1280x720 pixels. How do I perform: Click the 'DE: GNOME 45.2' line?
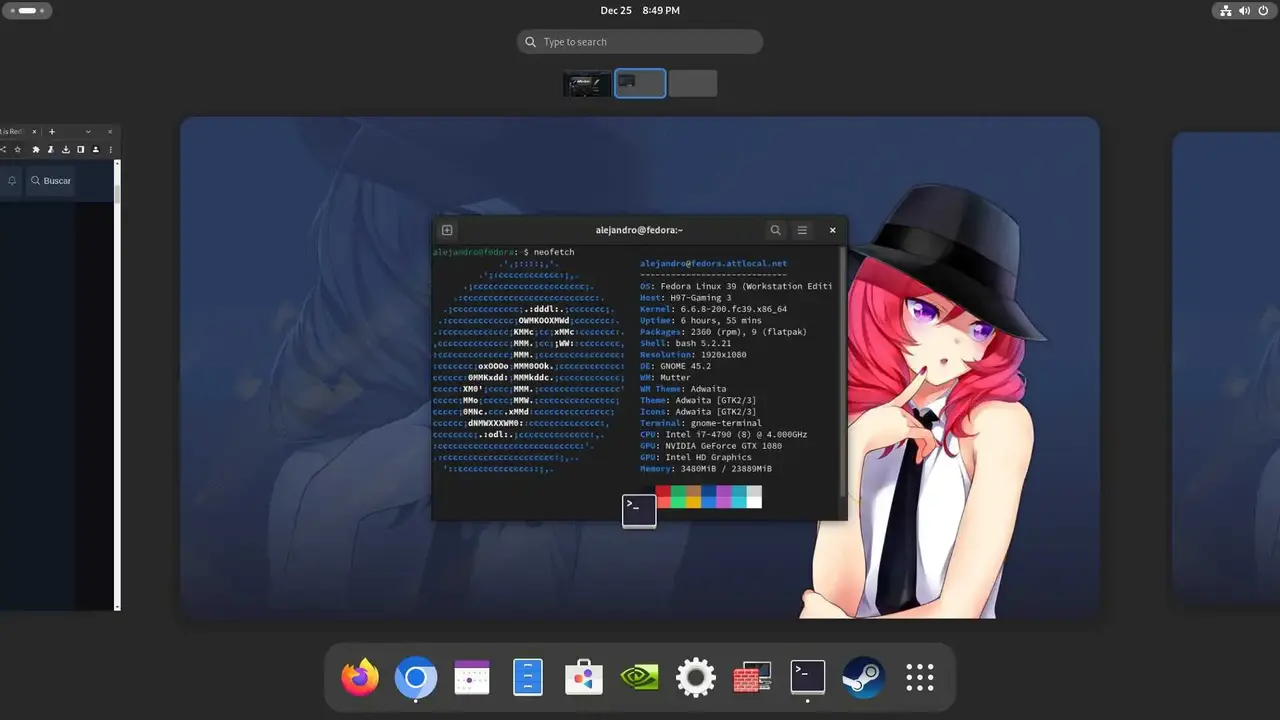tap(677, 366)
